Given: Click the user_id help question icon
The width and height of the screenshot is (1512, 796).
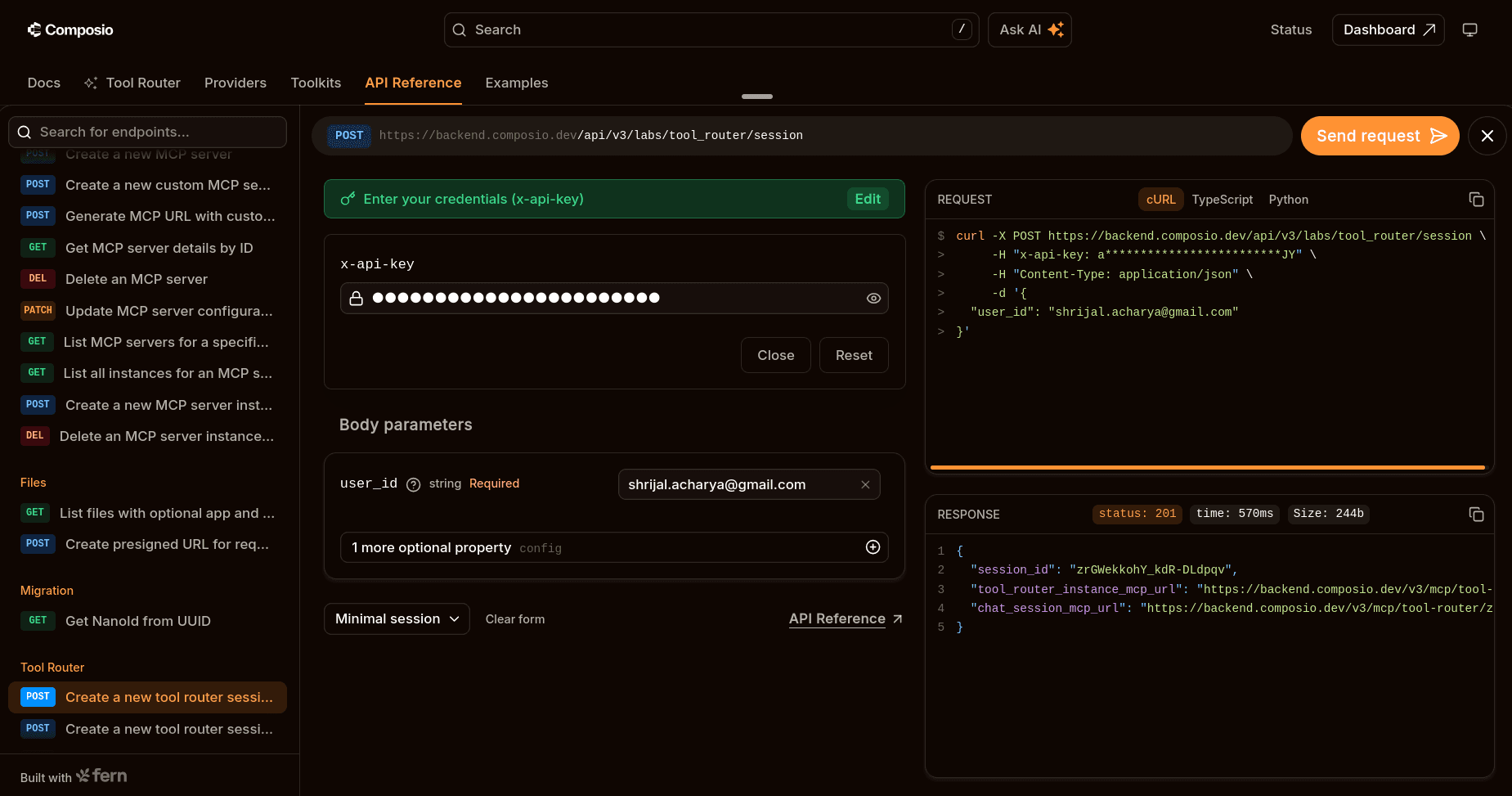Looking at the screenshot, I should [414, 485].
